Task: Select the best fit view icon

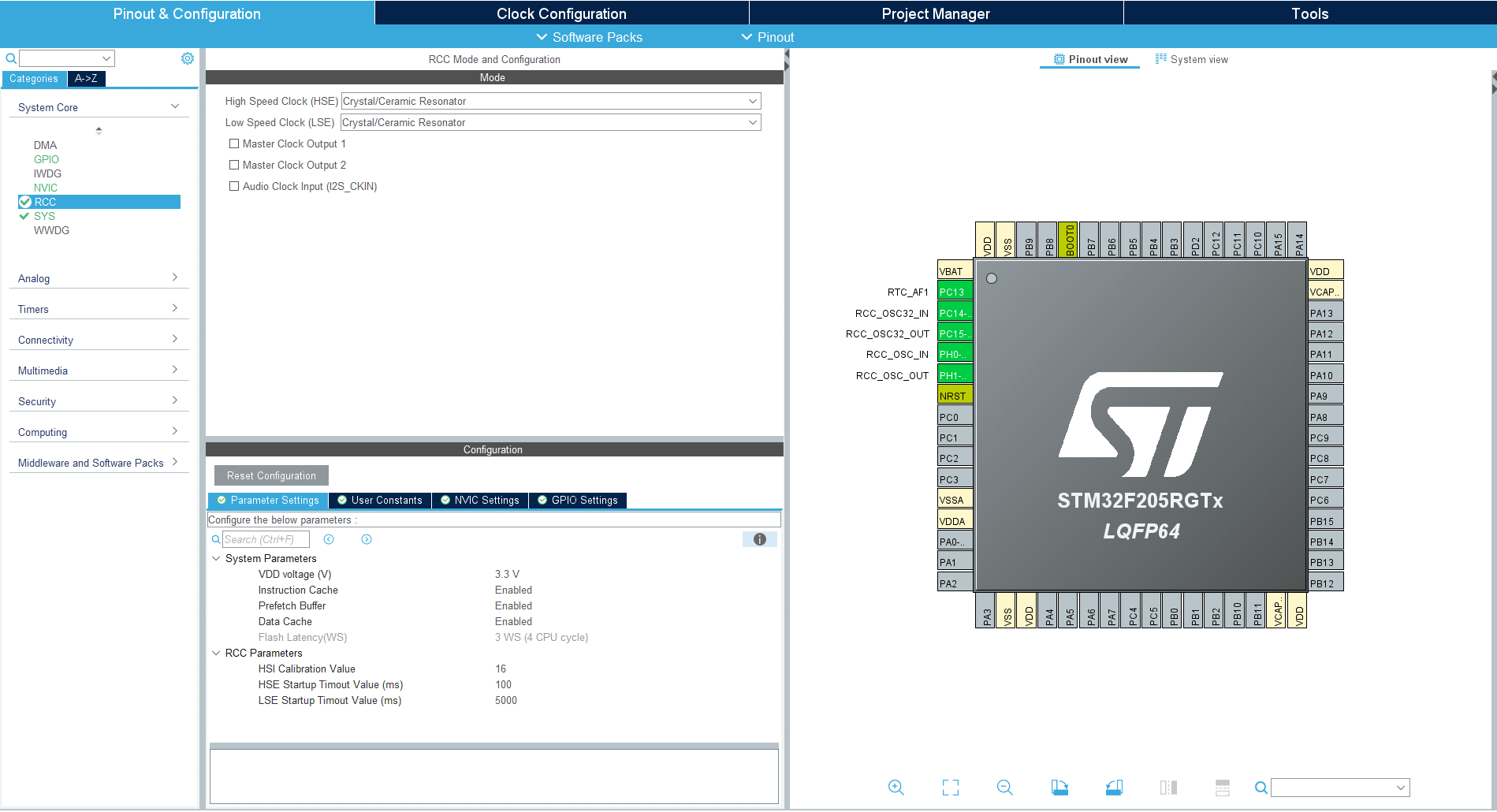Action: point(950,788)
